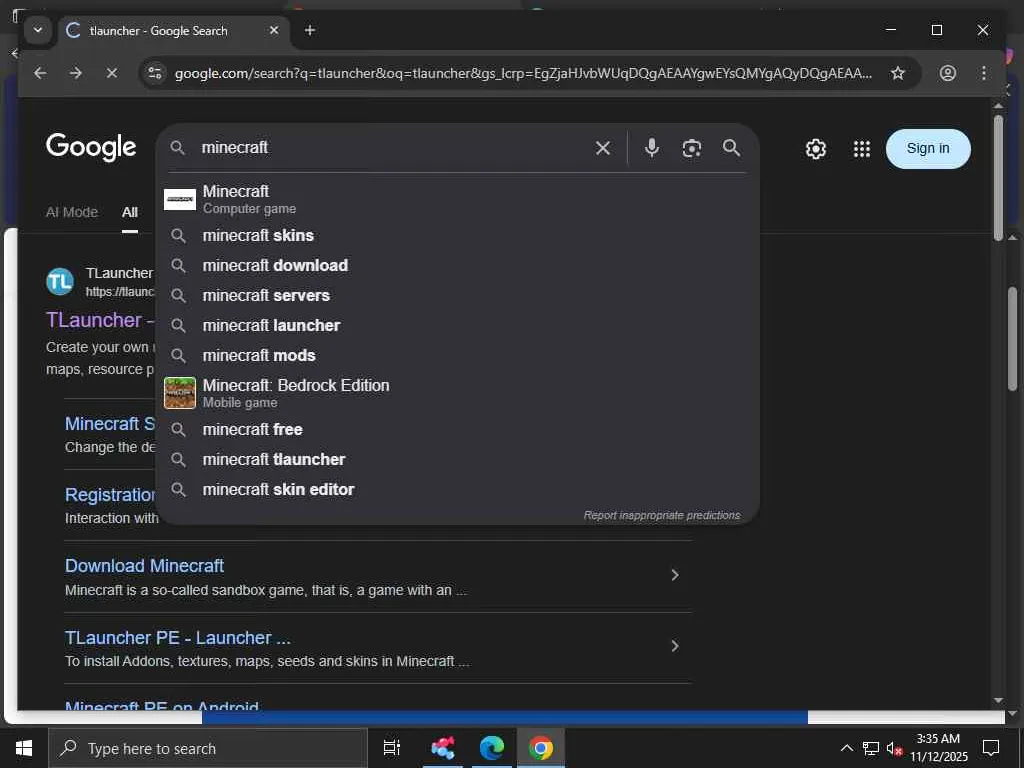
Task: Click inside the minecraft search field
Action: [392, 148]
